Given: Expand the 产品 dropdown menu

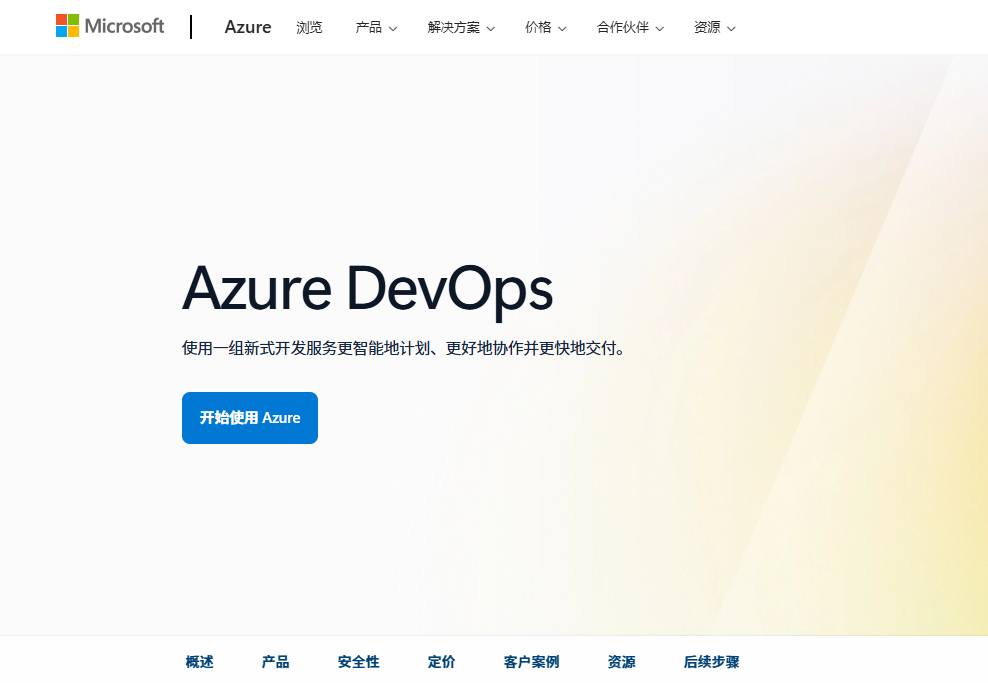Looking at the screenshot, I should pyautogui.click(x=376, y=27).
